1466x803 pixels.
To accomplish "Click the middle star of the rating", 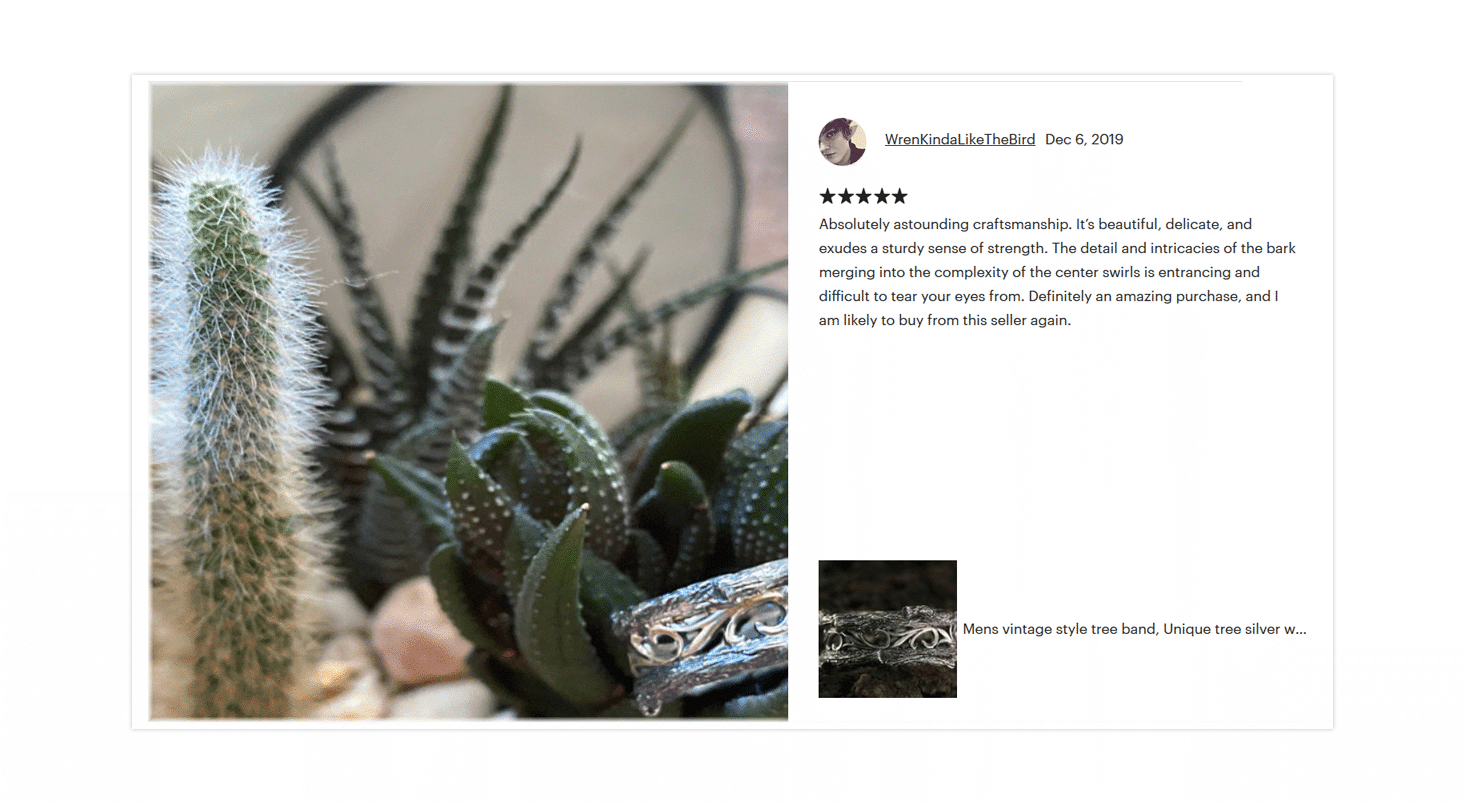I will coord(864,196).
